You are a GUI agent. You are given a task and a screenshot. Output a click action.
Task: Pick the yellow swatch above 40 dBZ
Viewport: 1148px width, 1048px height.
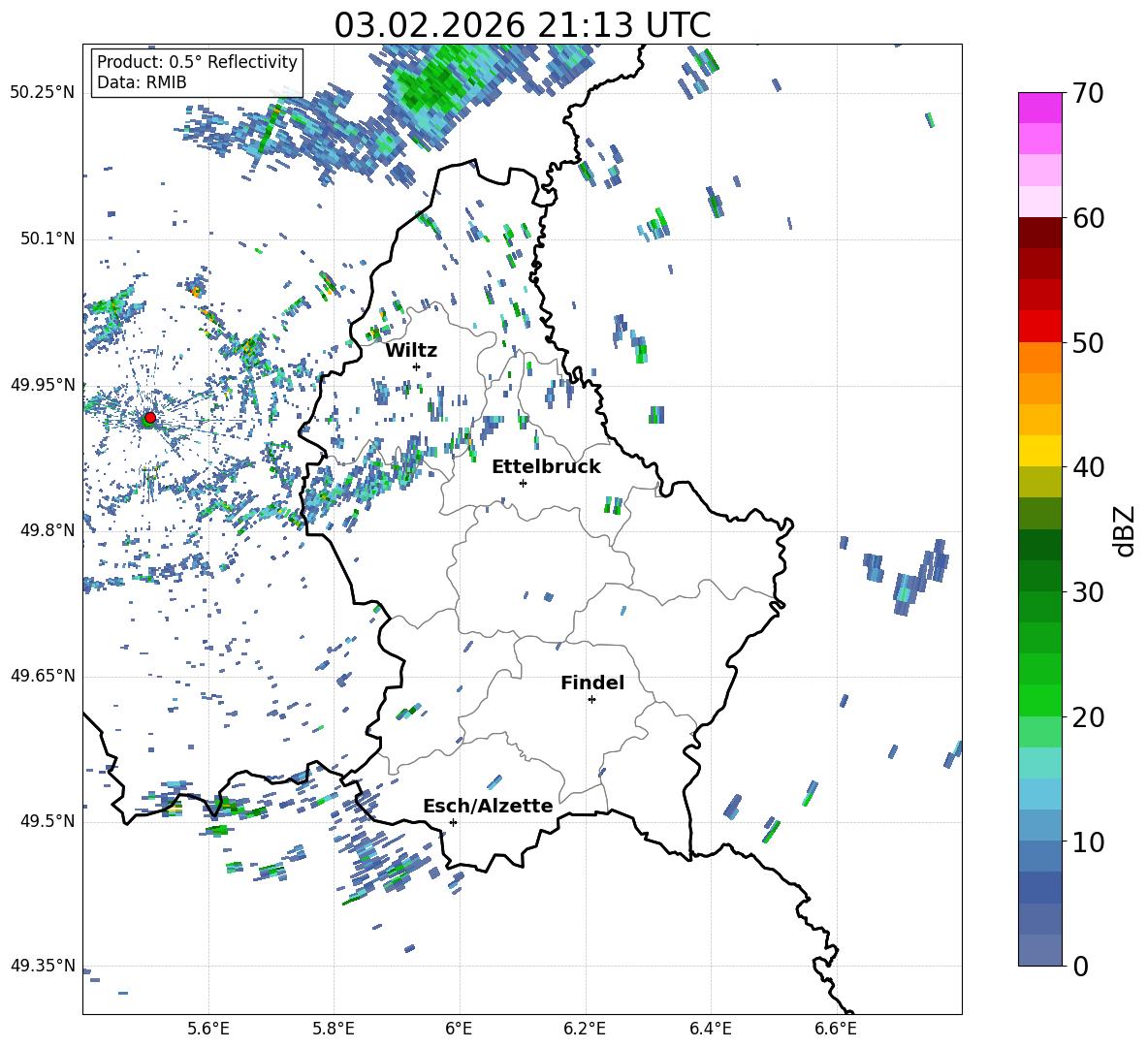1040,450
